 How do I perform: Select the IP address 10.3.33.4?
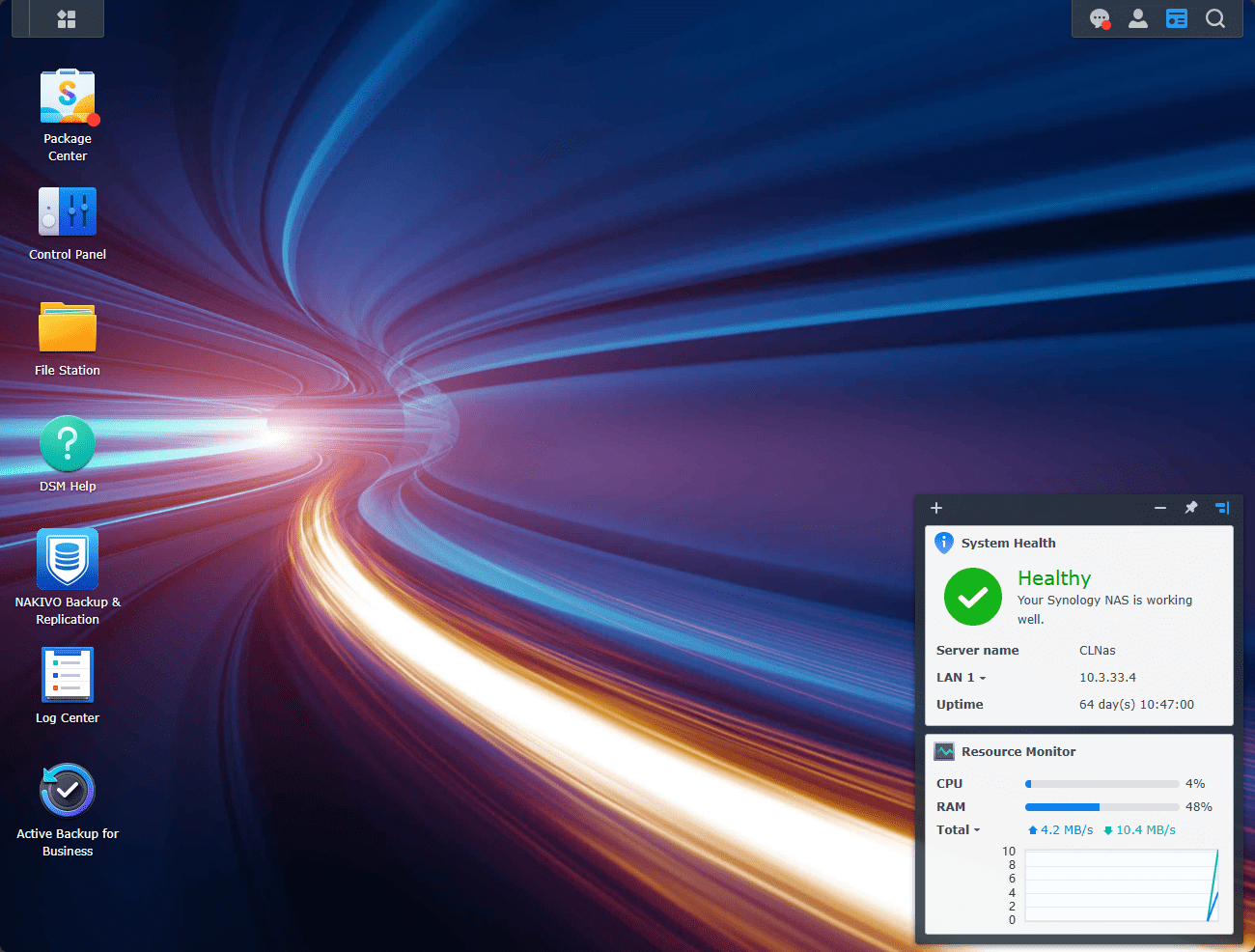[1107, 678]
